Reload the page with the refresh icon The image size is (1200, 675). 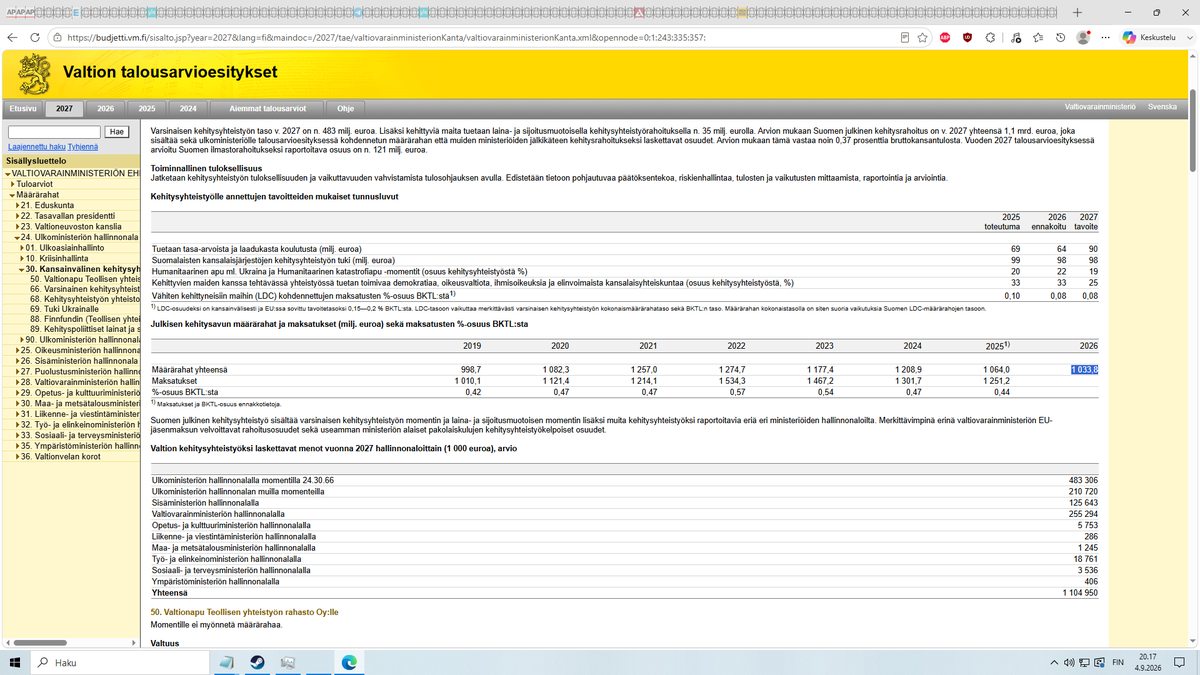[34, 37]
